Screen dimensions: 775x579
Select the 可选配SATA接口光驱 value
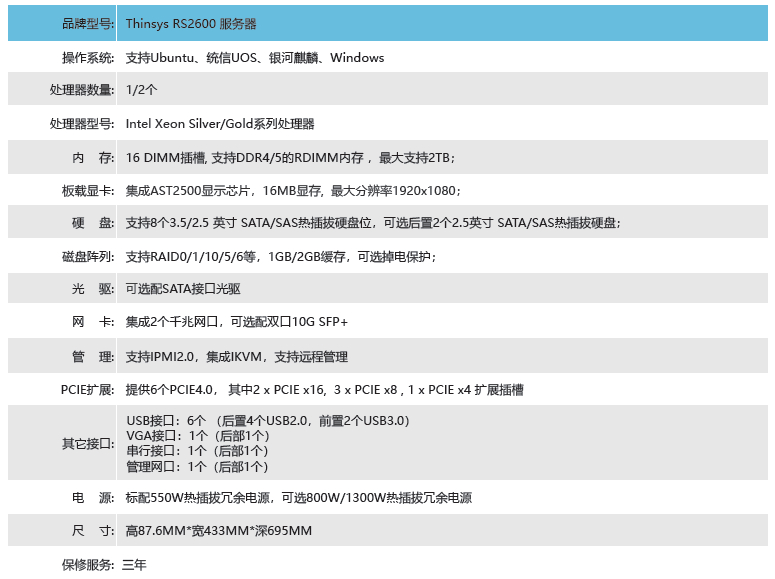click(183, 289)
